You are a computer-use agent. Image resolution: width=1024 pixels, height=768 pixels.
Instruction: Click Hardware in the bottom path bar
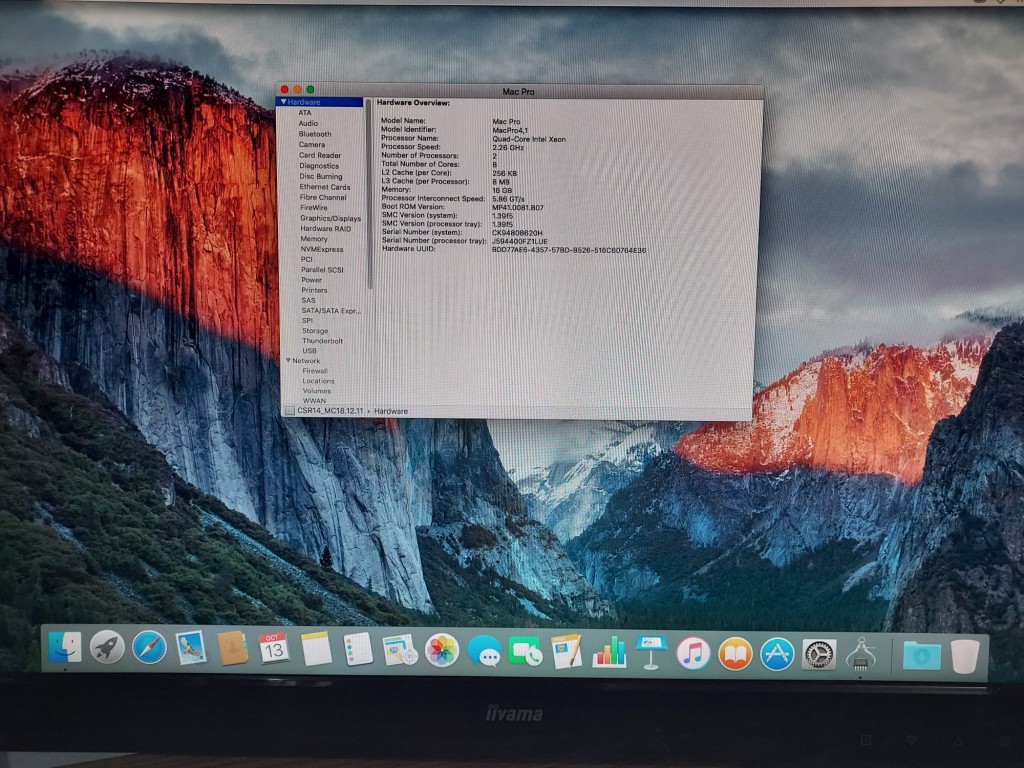pos(391,411)
